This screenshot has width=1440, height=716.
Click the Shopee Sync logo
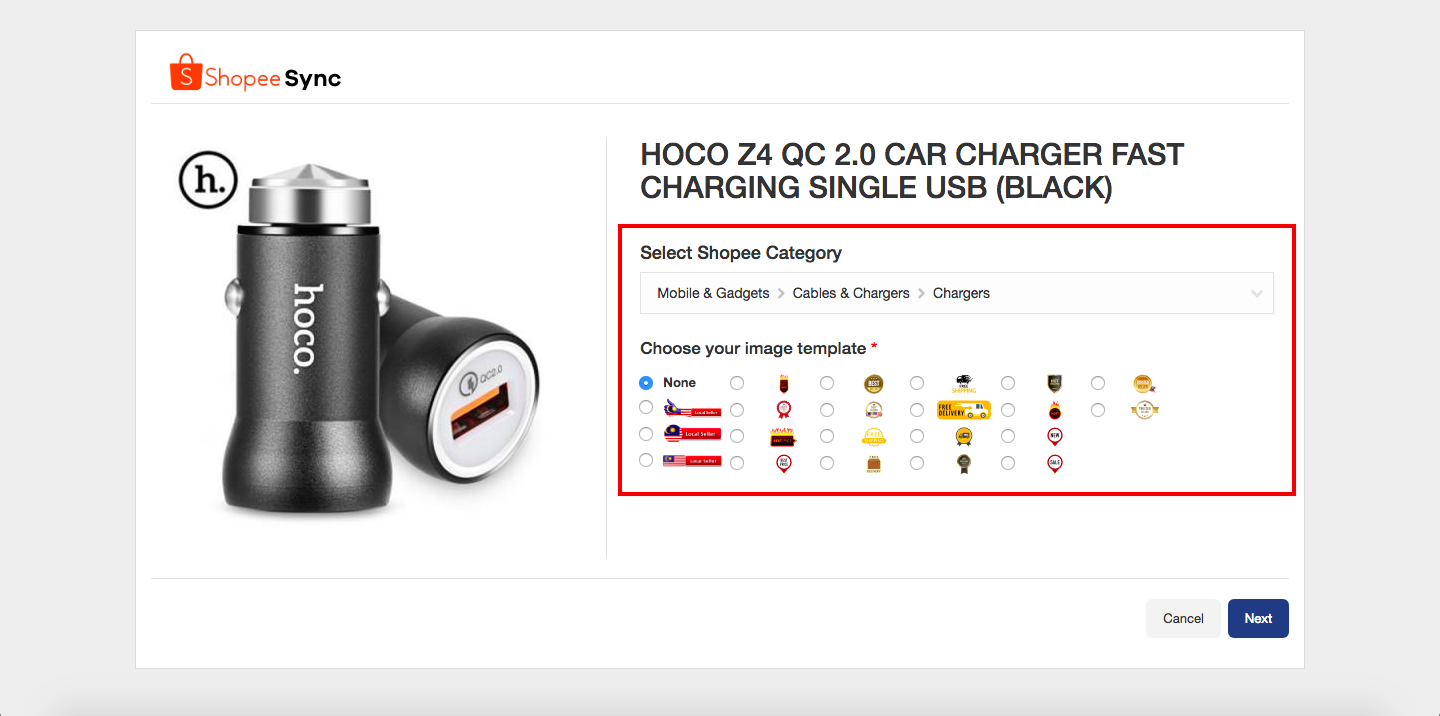pyautogui.click(x=256, y=73)
